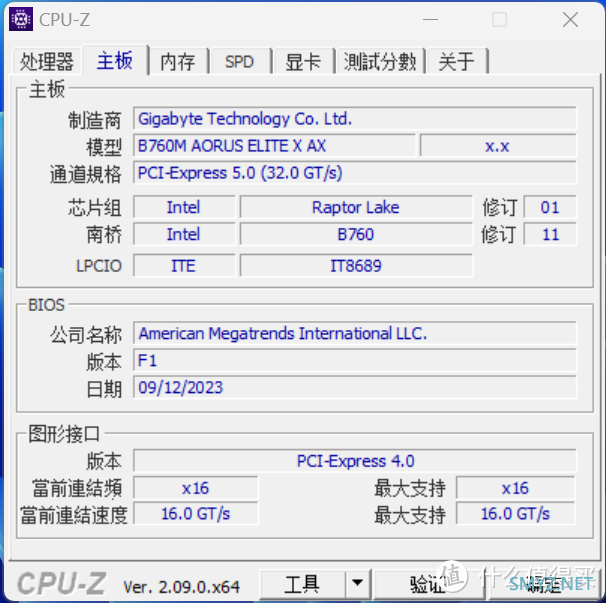Click the current link speed 16.0 GT/s value
Viewport: 606px width, 603px height.
(x=196, y=514)
